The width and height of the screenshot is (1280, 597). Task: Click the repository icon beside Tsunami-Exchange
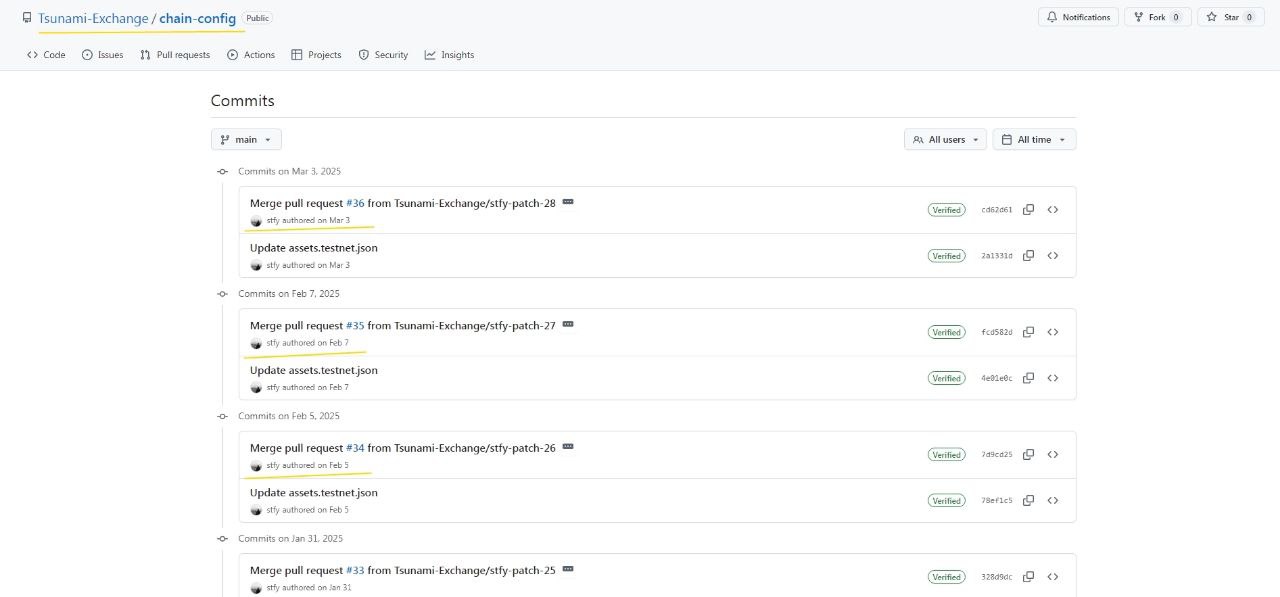27,18
